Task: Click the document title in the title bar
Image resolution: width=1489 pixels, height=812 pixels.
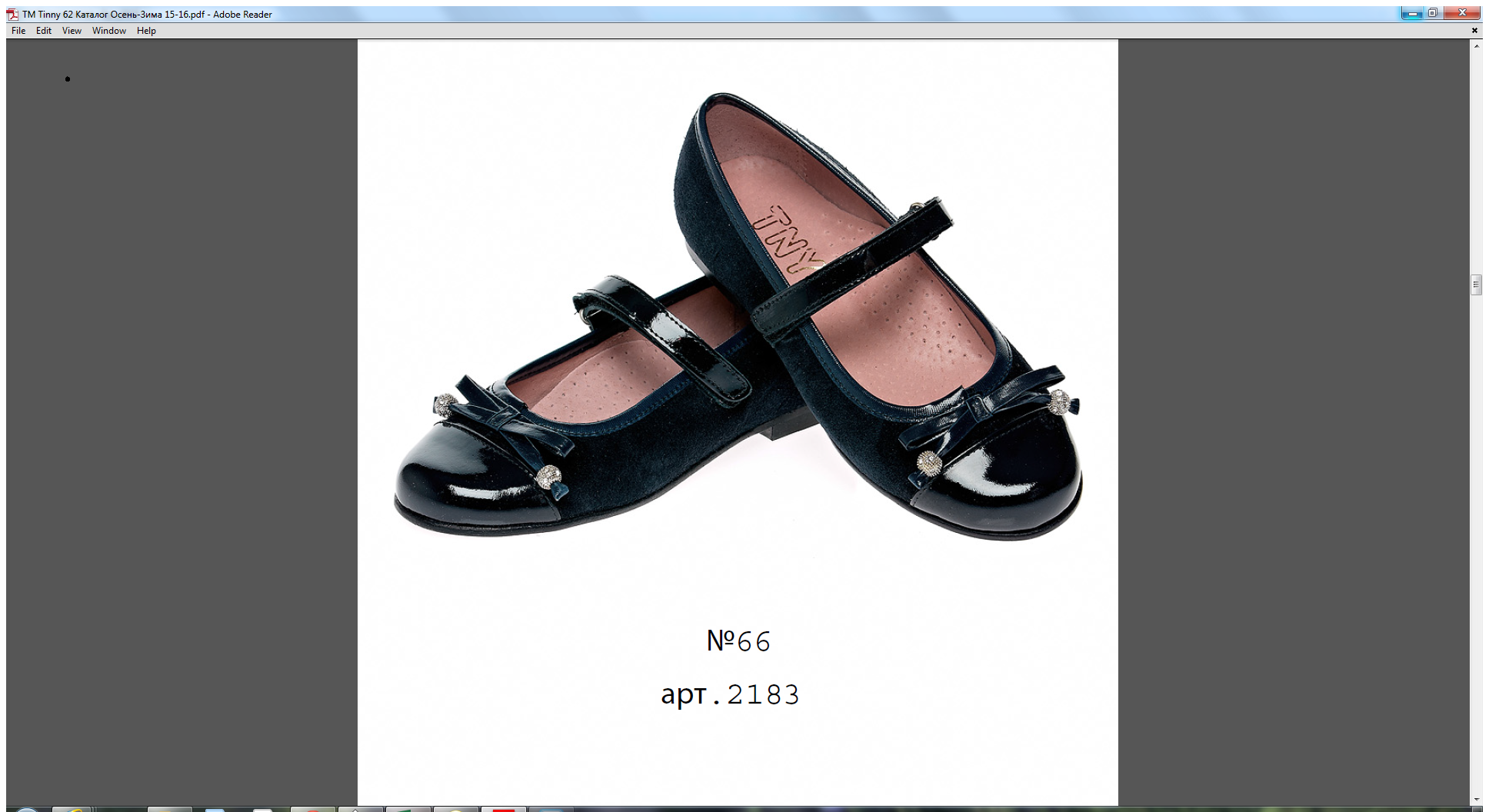Action: tap(146, 14)
